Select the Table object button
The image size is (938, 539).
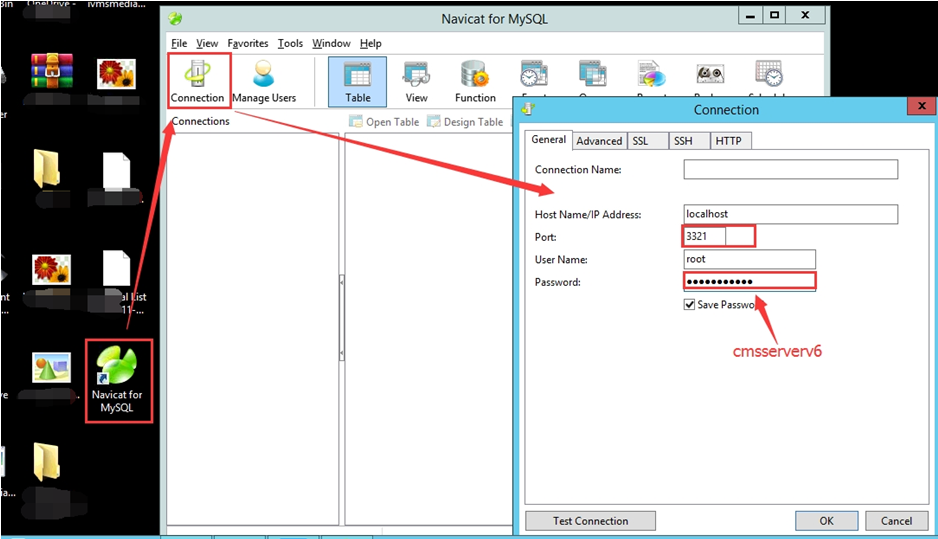point(358,81)
